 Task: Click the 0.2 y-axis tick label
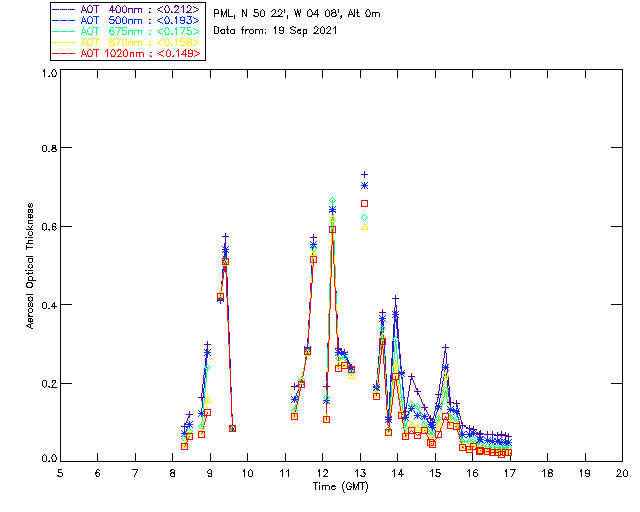tap(49, 383)
